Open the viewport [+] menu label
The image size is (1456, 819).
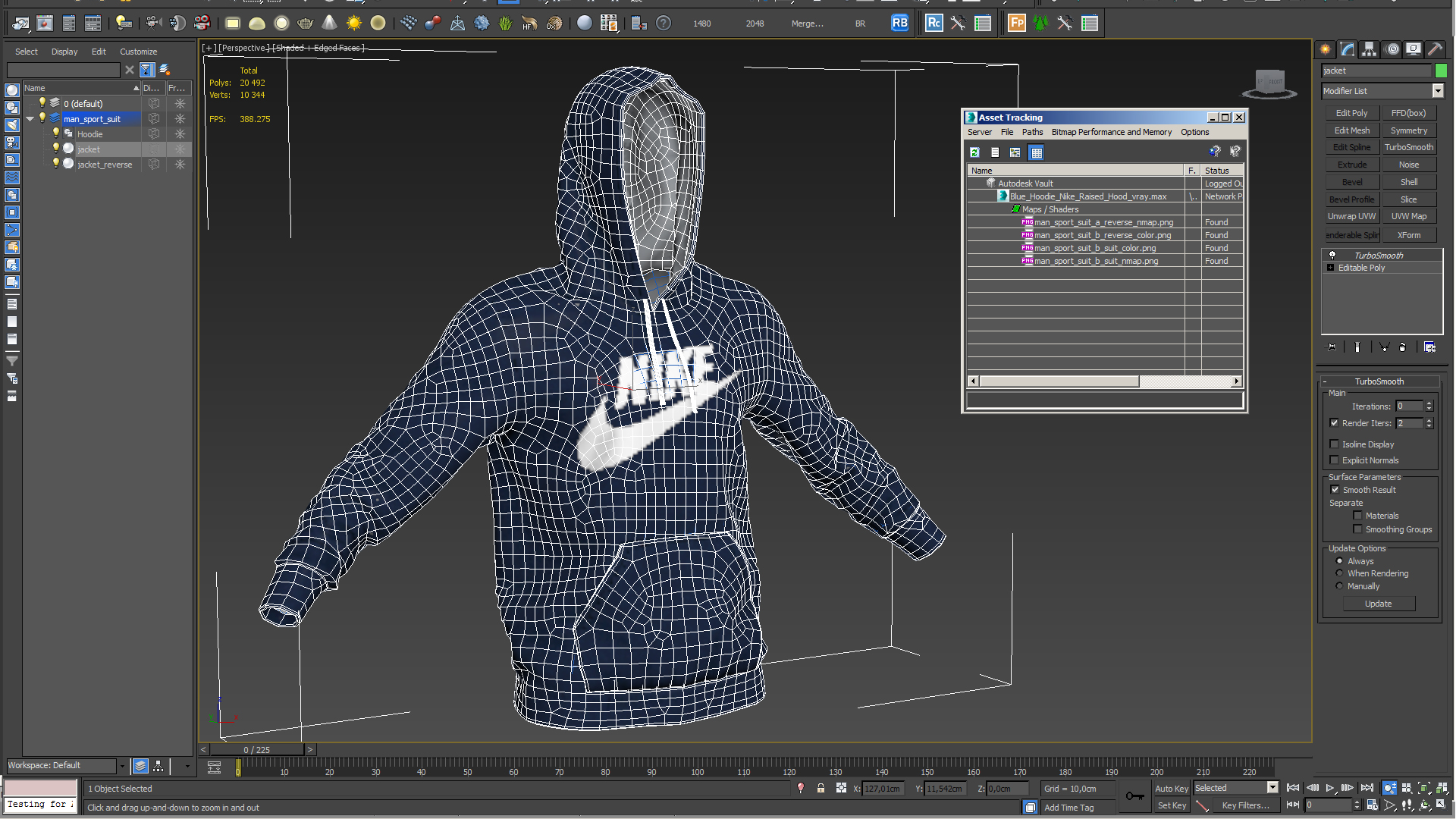pyautogui.click(x=209, y=48)
